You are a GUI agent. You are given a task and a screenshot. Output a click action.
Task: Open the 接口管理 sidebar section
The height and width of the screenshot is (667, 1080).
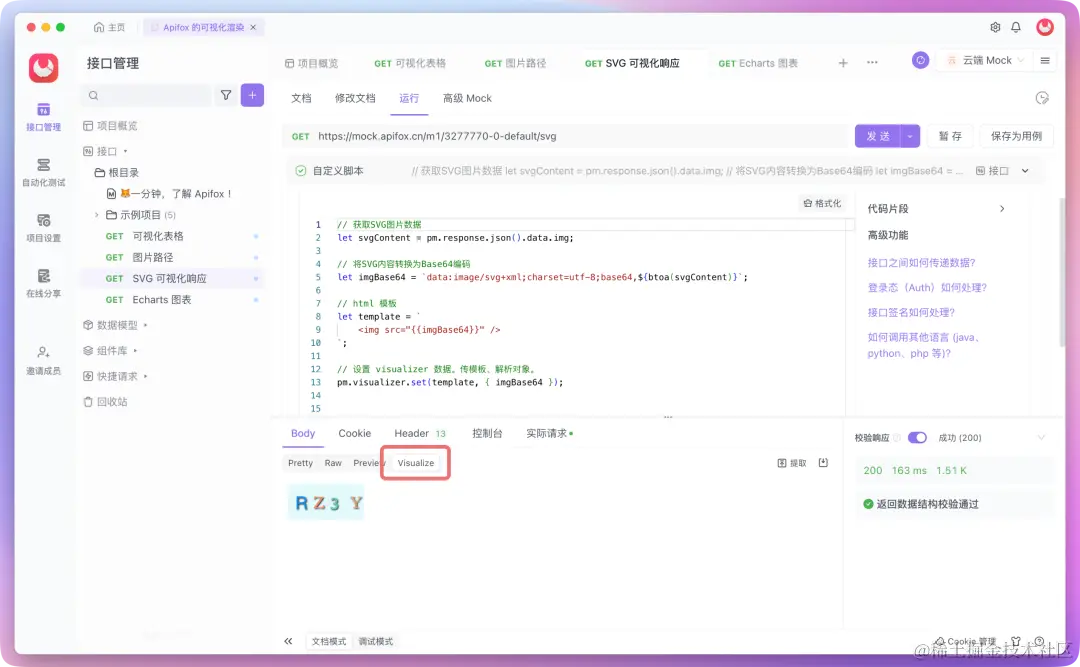pos(43,116)
